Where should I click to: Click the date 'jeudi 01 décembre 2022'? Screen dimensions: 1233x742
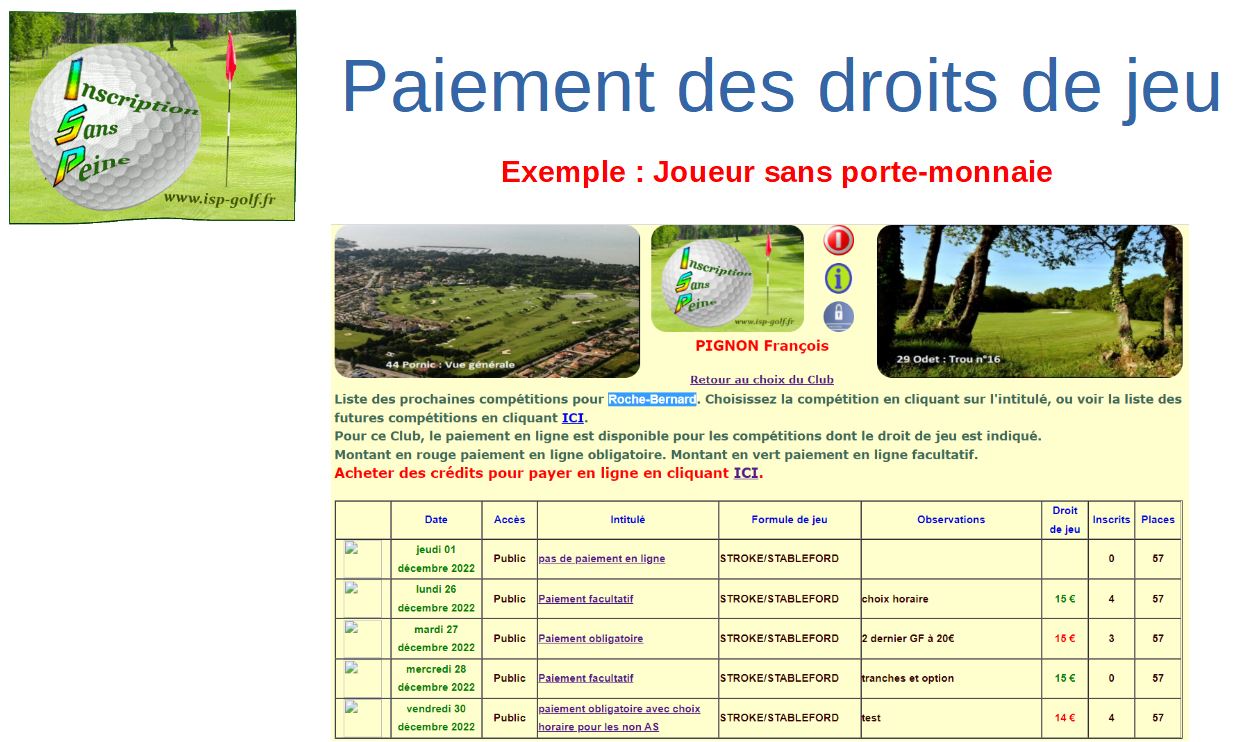pos(436,559)
